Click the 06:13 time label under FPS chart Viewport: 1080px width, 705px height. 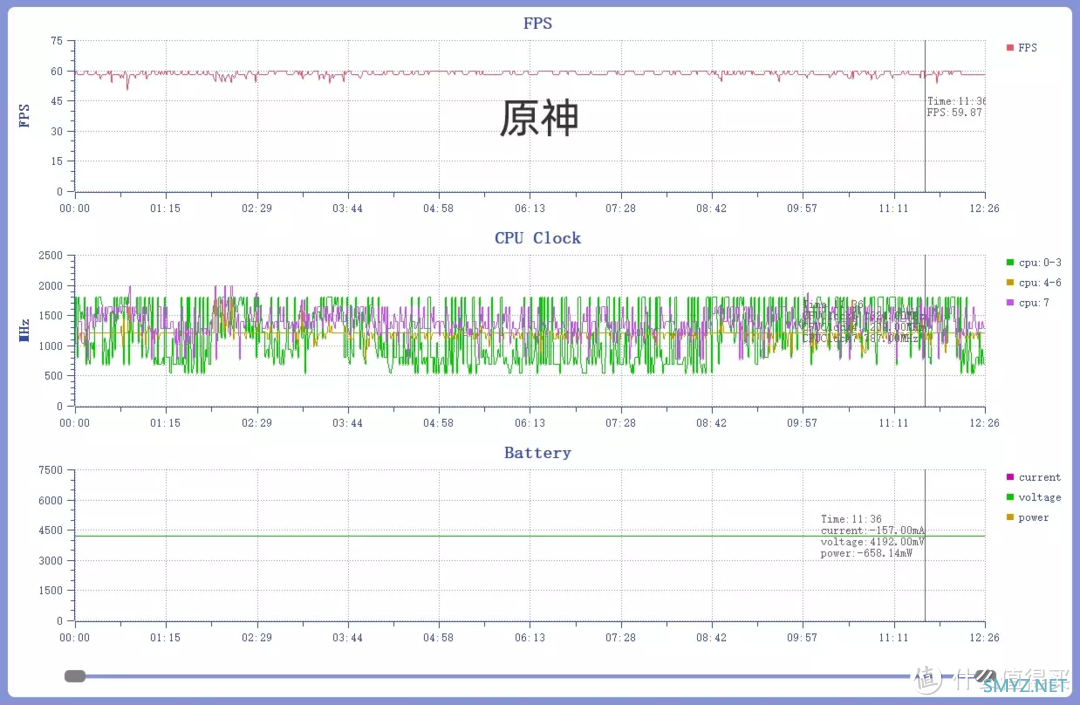[530, 208]
